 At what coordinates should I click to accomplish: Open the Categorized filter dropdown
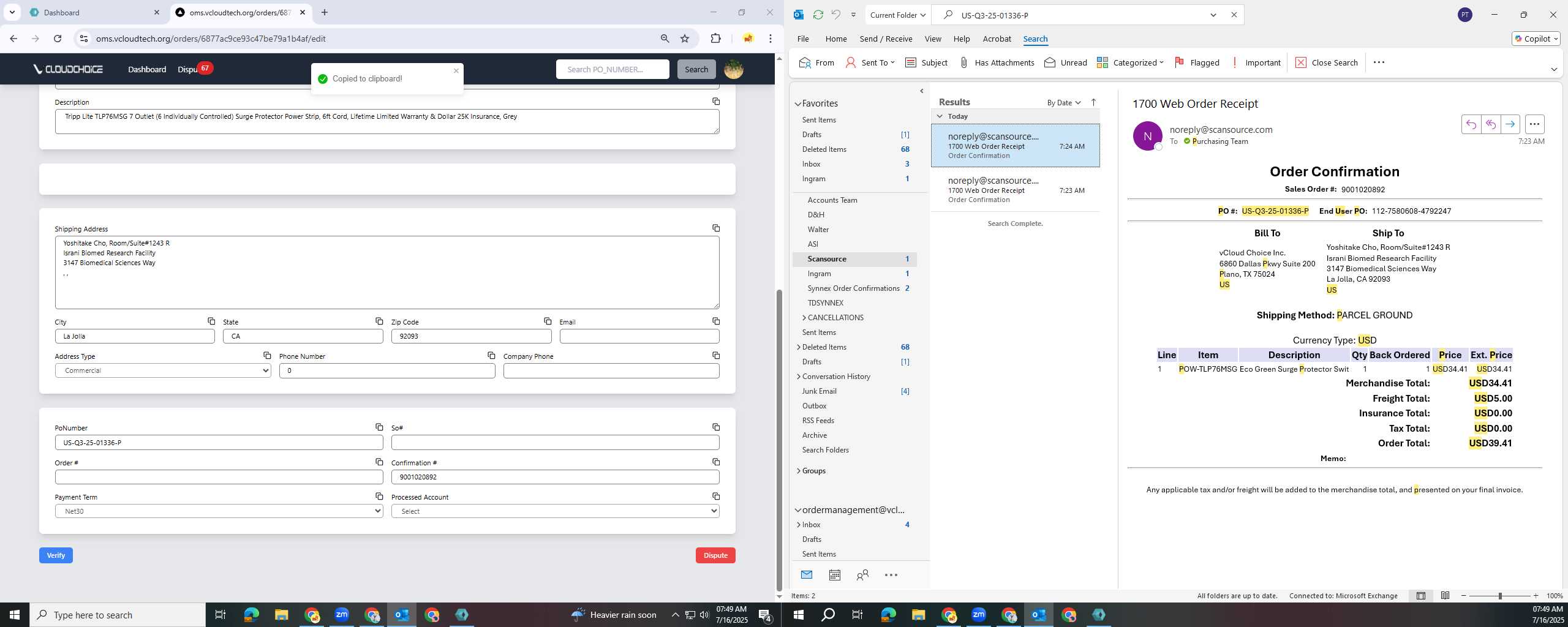(x=1130, y=62)
